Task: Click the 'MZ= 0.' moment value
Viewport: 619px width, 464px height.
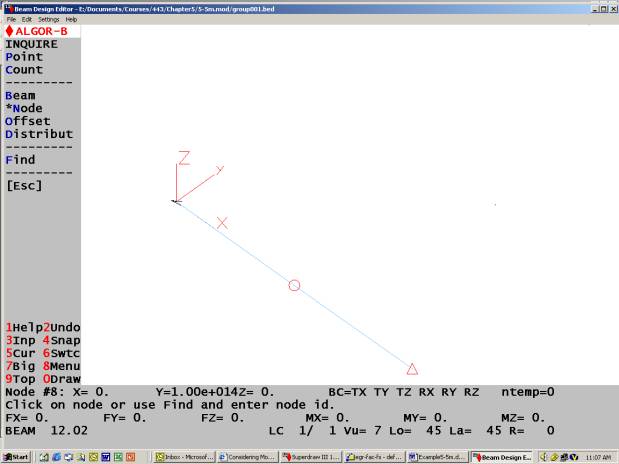Action: coord(523,418)
